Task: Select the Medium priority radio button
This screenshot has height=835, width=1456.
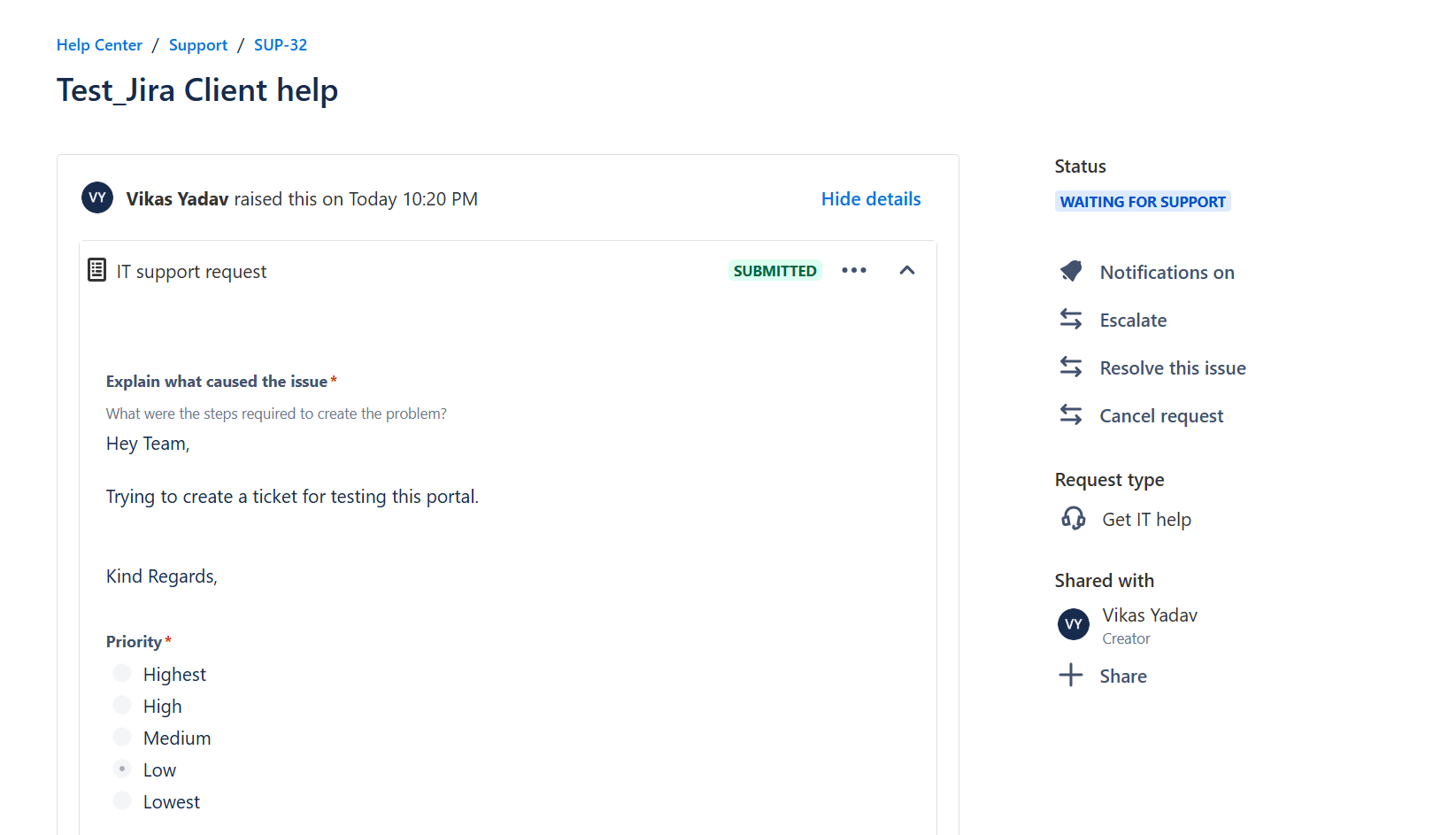Action: click(x=122, y=738)
